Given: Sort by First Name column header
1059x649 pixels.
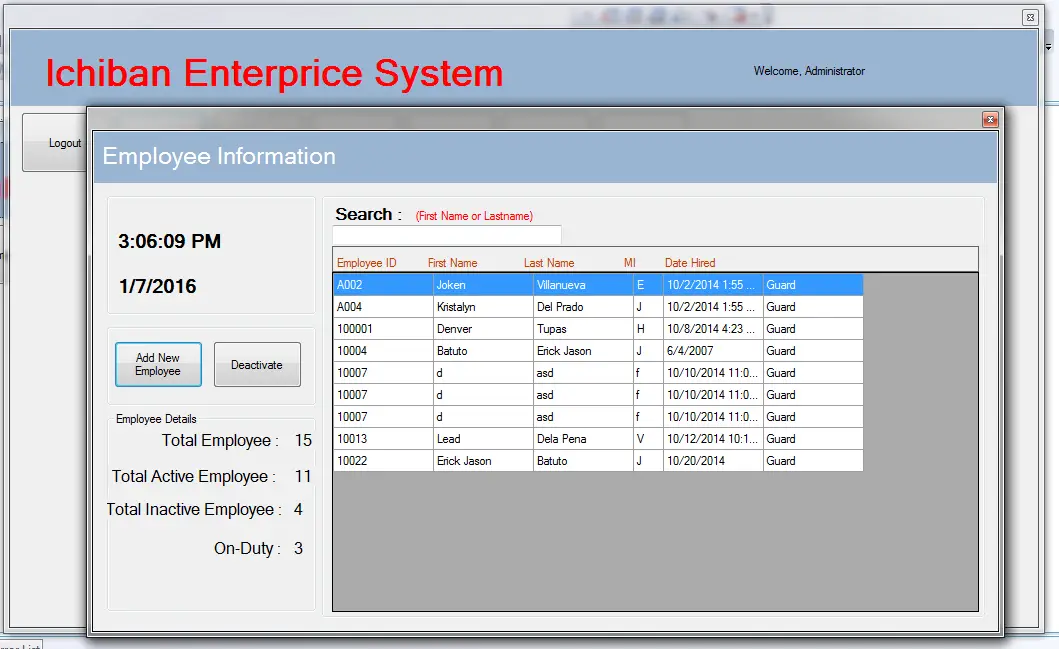Looking at the screenshot, I should tap(453, 263).
